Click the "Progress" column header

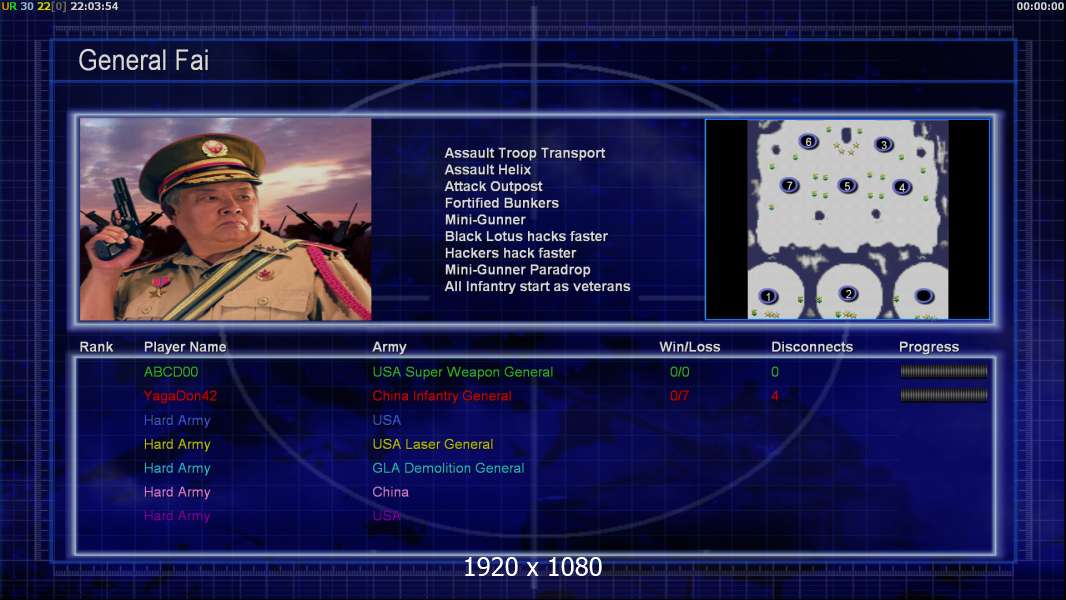tap(929, 347)
